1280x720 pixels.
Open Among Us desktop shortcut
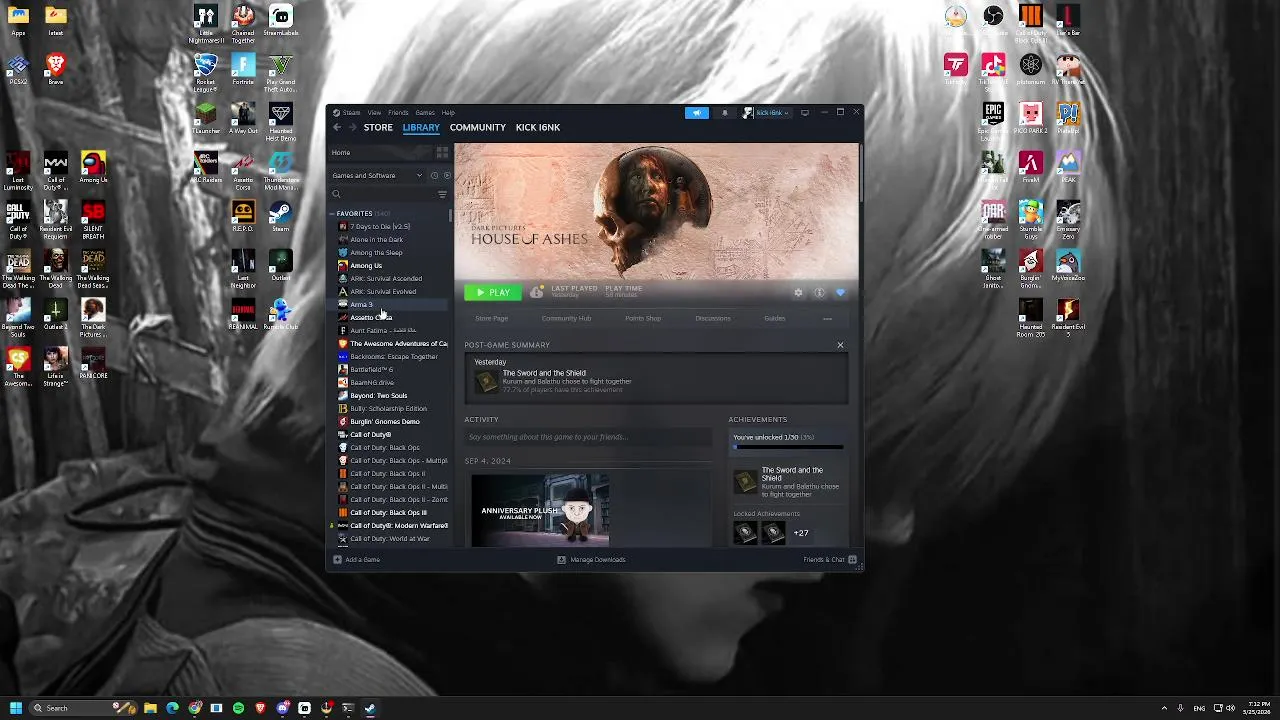93,166
